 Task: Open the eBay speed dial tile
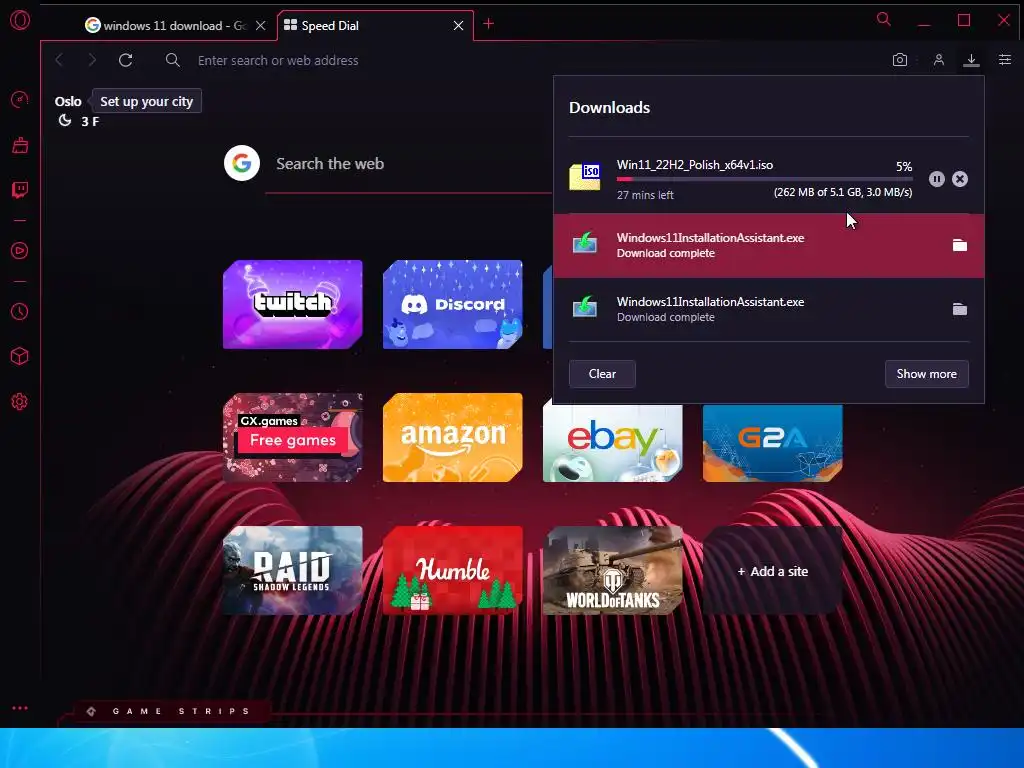613,443
